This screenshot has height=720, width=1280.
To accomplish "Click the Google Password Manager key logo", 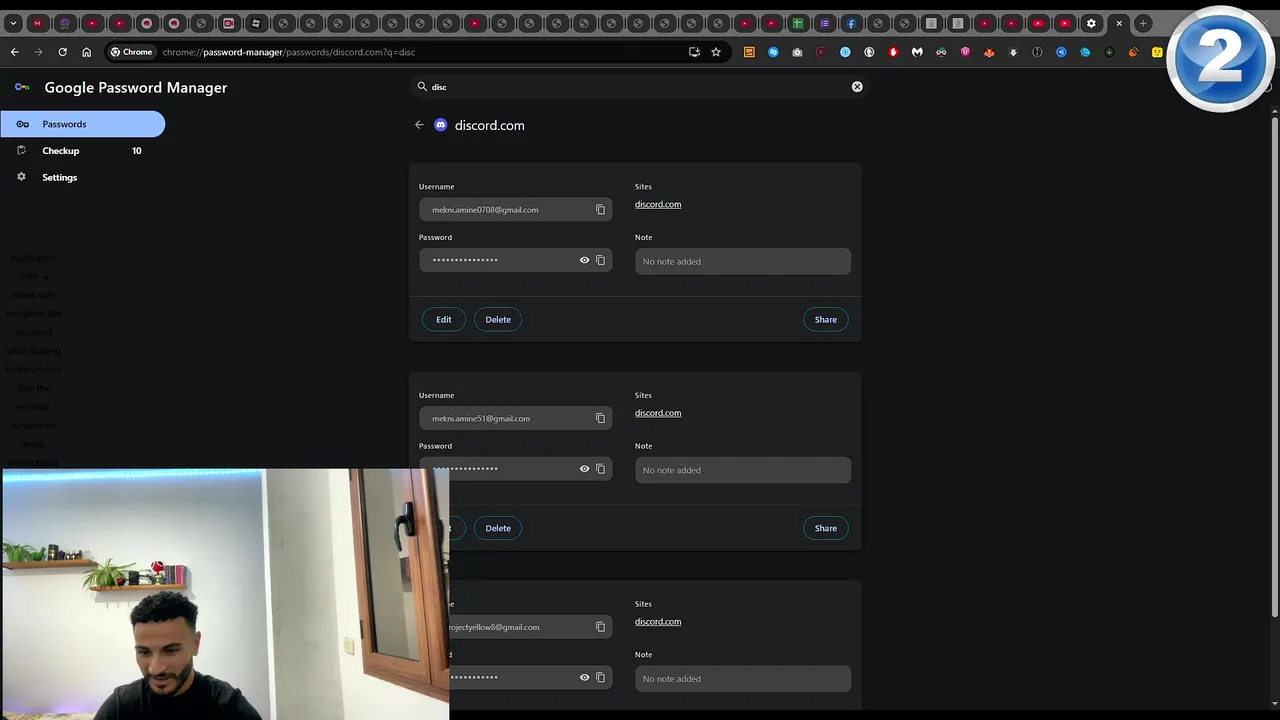I will [x=22, y=87].
